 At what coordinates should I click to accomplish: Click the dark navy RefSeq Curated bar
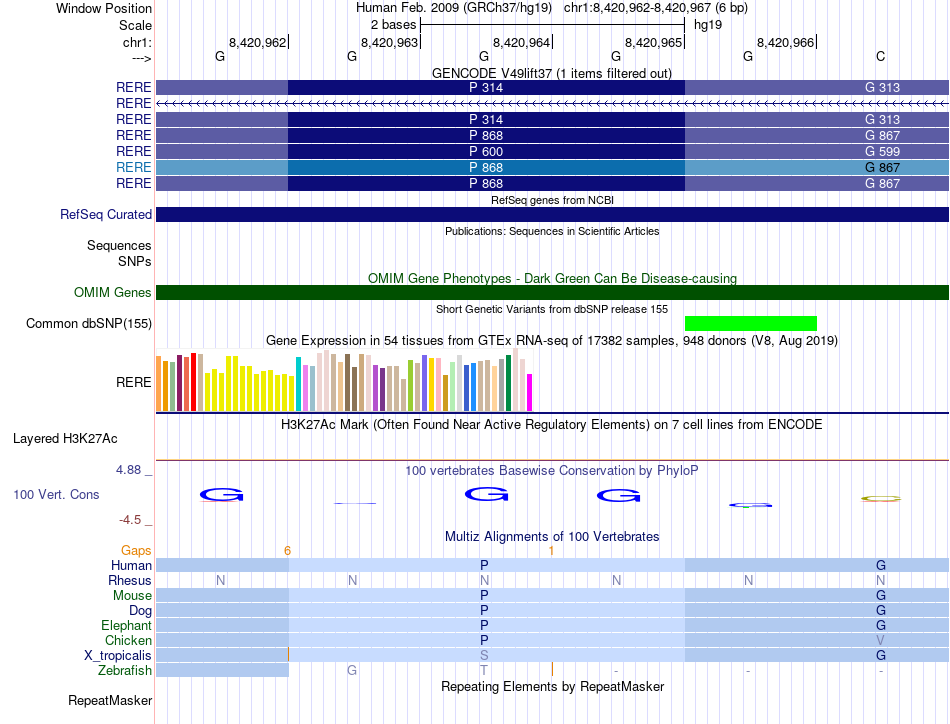pyautogui.click(x=552, y=214)
